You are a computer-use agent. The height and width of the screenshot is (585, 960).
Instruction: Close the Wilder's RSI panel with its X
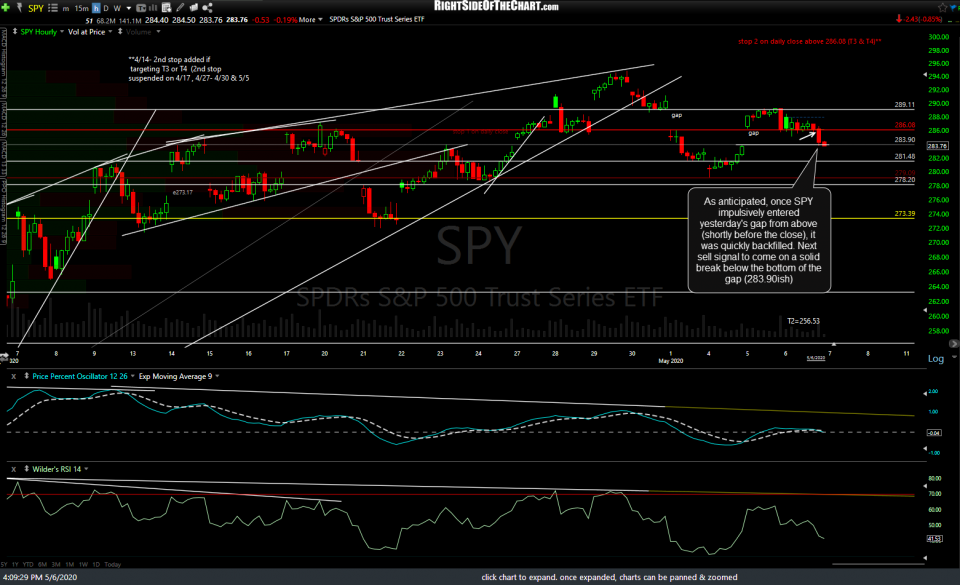point(14,469)
